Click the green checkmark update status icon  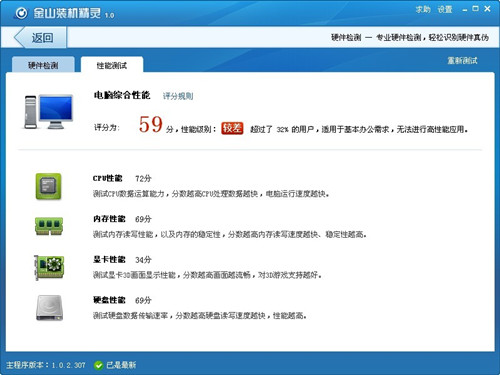coord(98,365)
